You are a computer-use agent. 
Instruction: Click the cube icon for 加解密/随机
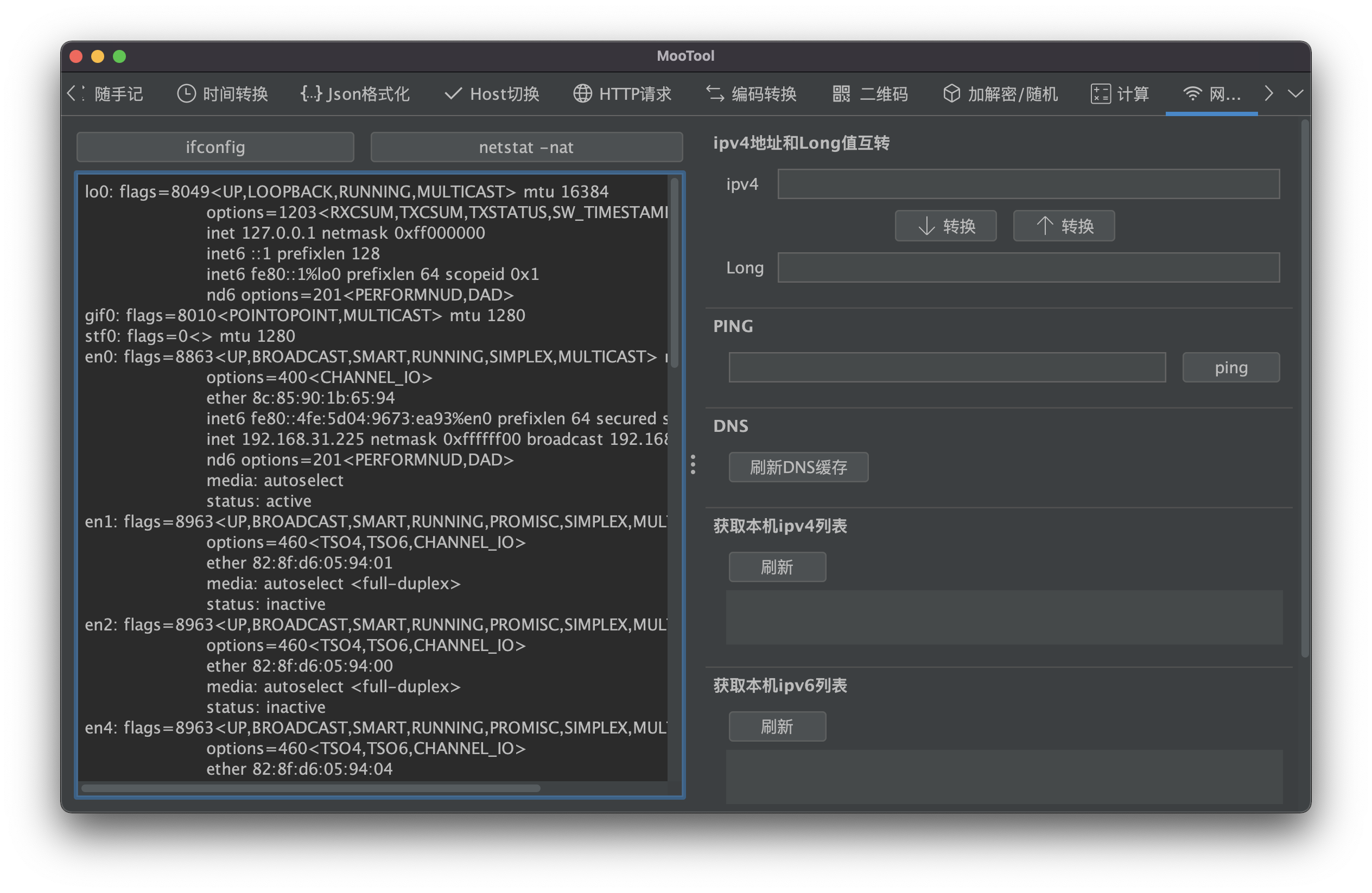pos(951,93)
